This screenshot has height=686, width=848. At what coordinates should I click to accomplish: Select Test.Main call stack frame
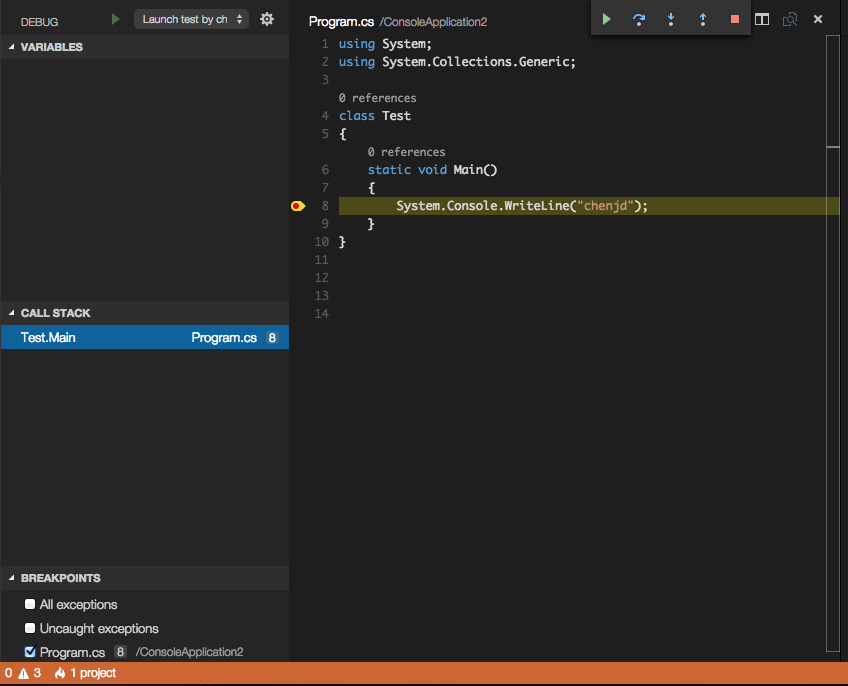click(145, 338)
